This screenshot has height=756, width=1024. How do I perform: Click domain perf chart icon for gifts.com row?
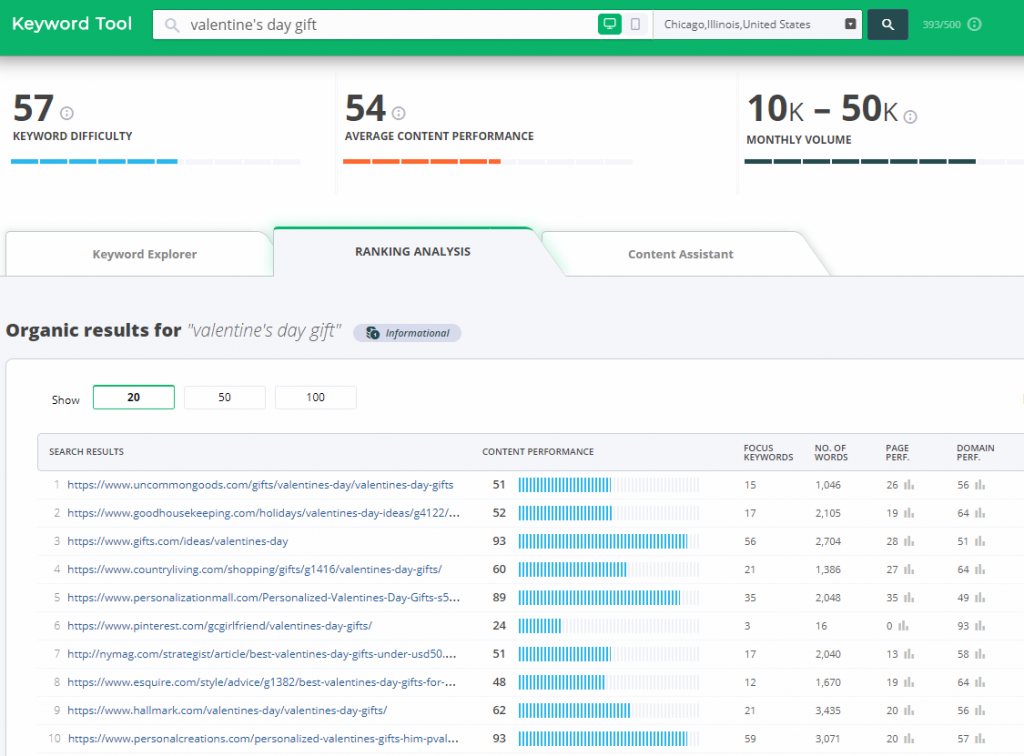980,541
